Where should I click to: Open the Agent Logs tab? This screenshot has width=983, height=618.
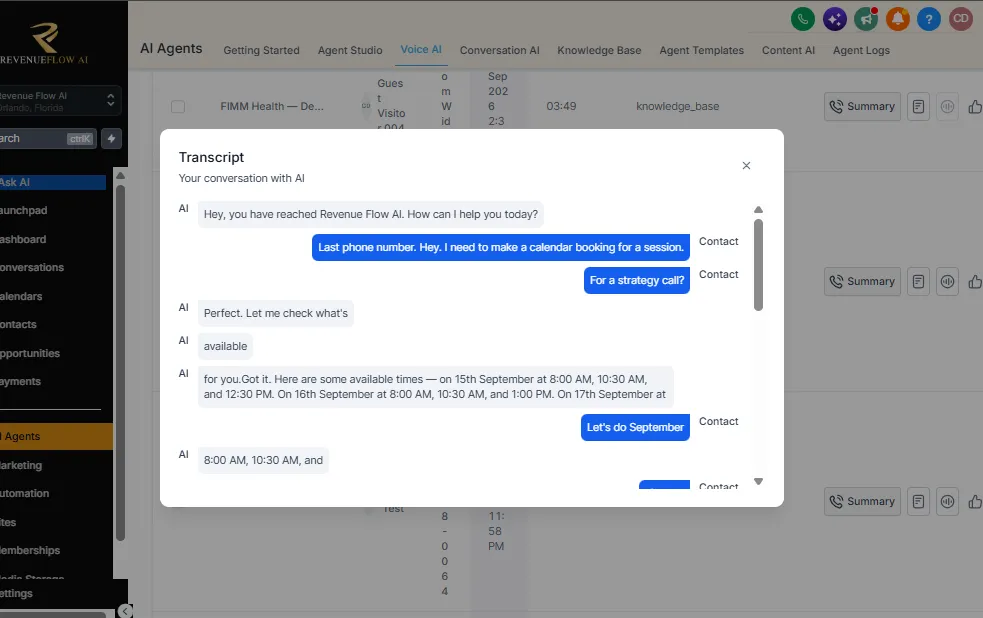pyautogui.click(x=861, y=50)
